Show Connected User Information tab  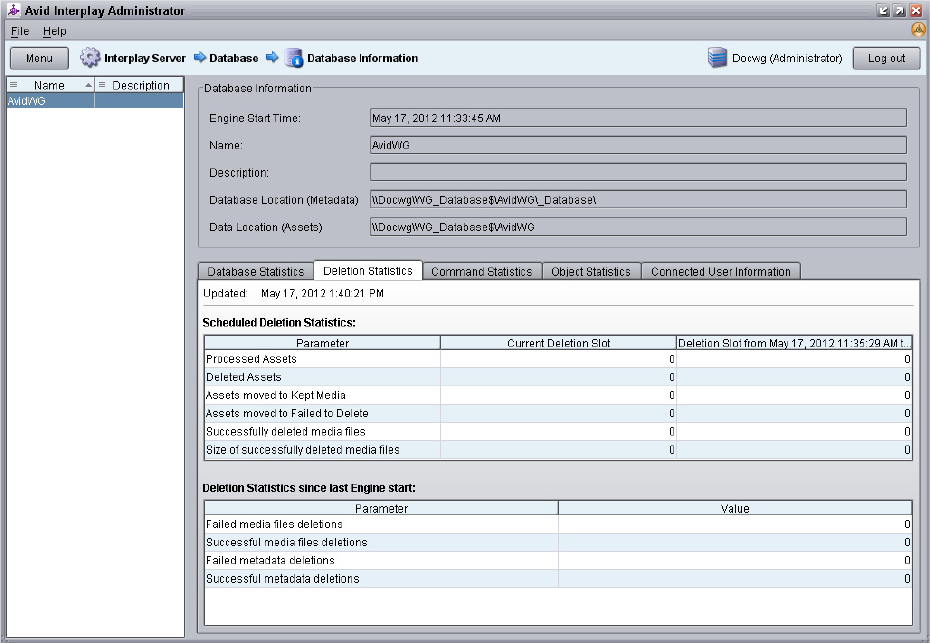720,272
